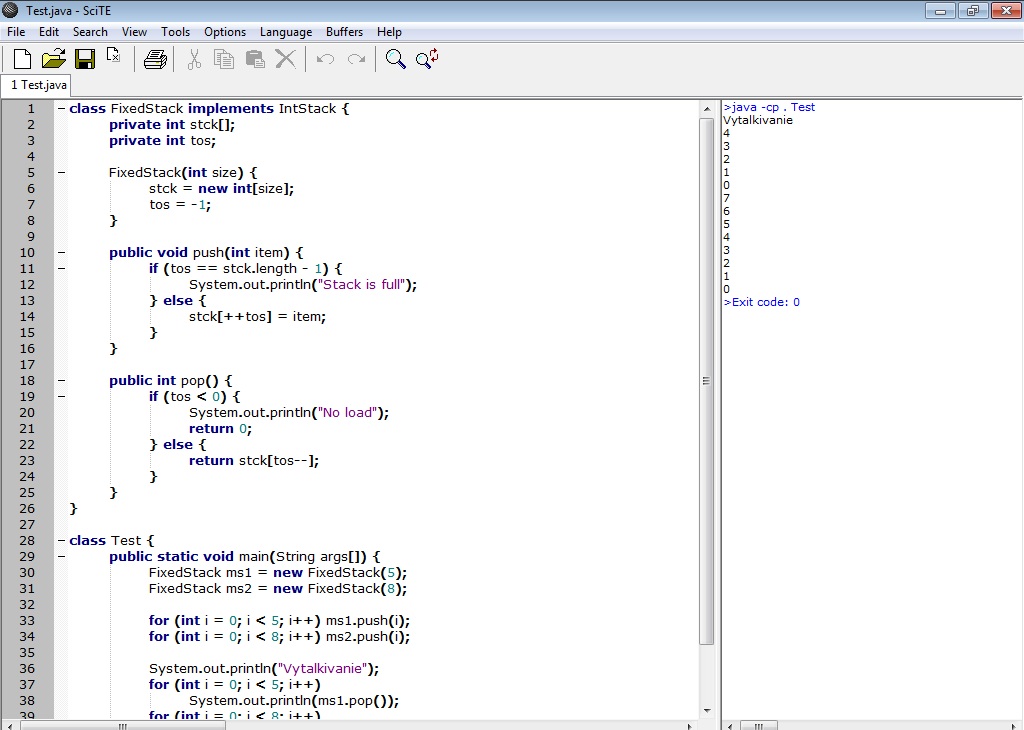Close the current file via the toolbar icon
The image size is (1024, 730).
(x=114, y=57)
